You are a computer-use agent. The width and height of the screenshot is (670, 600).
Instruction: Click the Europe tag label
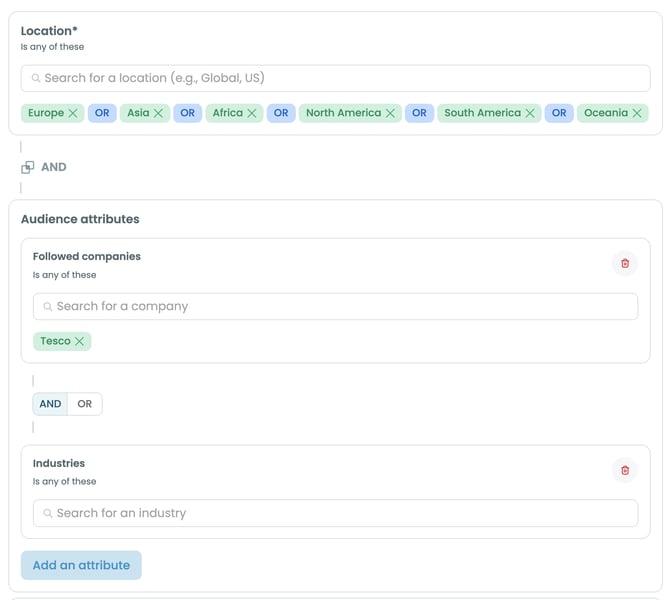coord(46,113)
